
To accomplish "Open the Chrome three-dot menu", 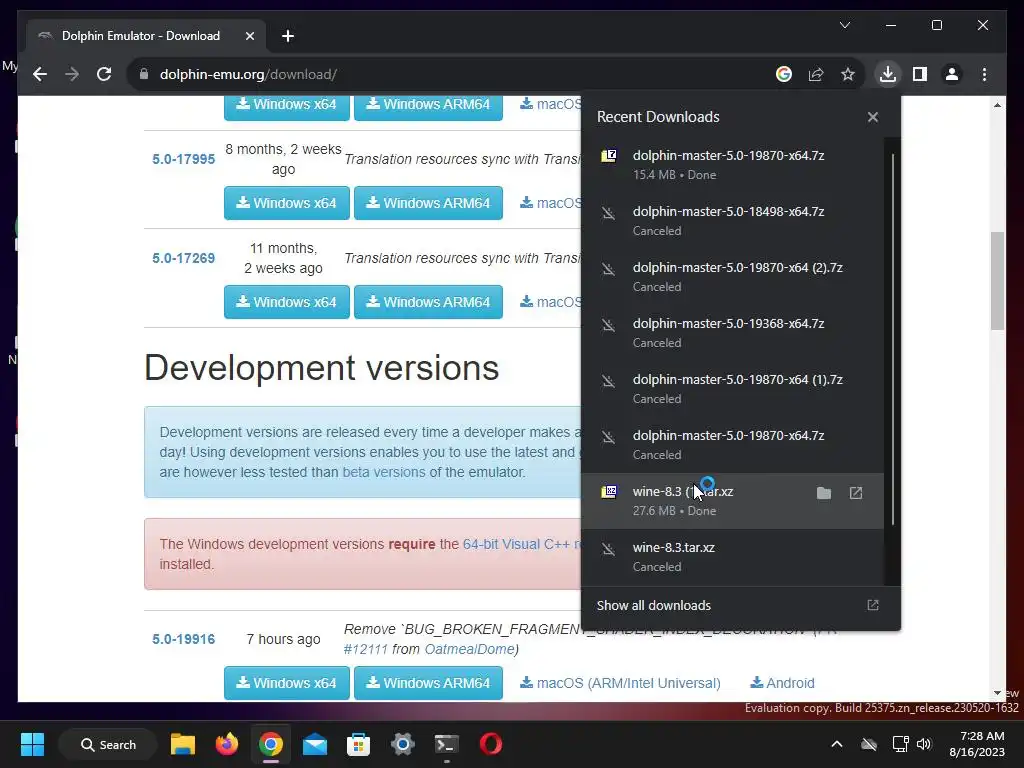I will click(x=984, y=74).
